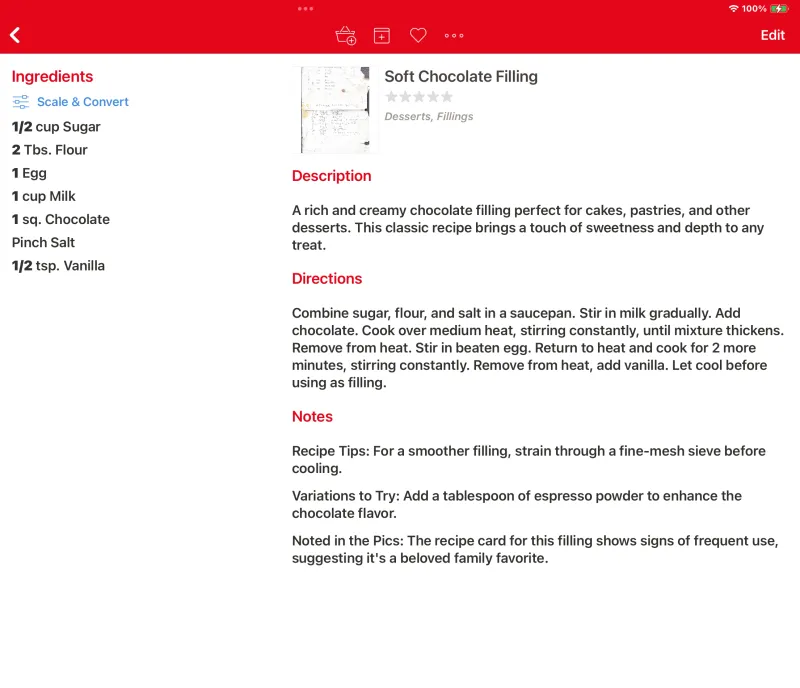This screenshot has height=688, width=800.
Task: Tap the Notes section heading
Action: coord(312,416)
